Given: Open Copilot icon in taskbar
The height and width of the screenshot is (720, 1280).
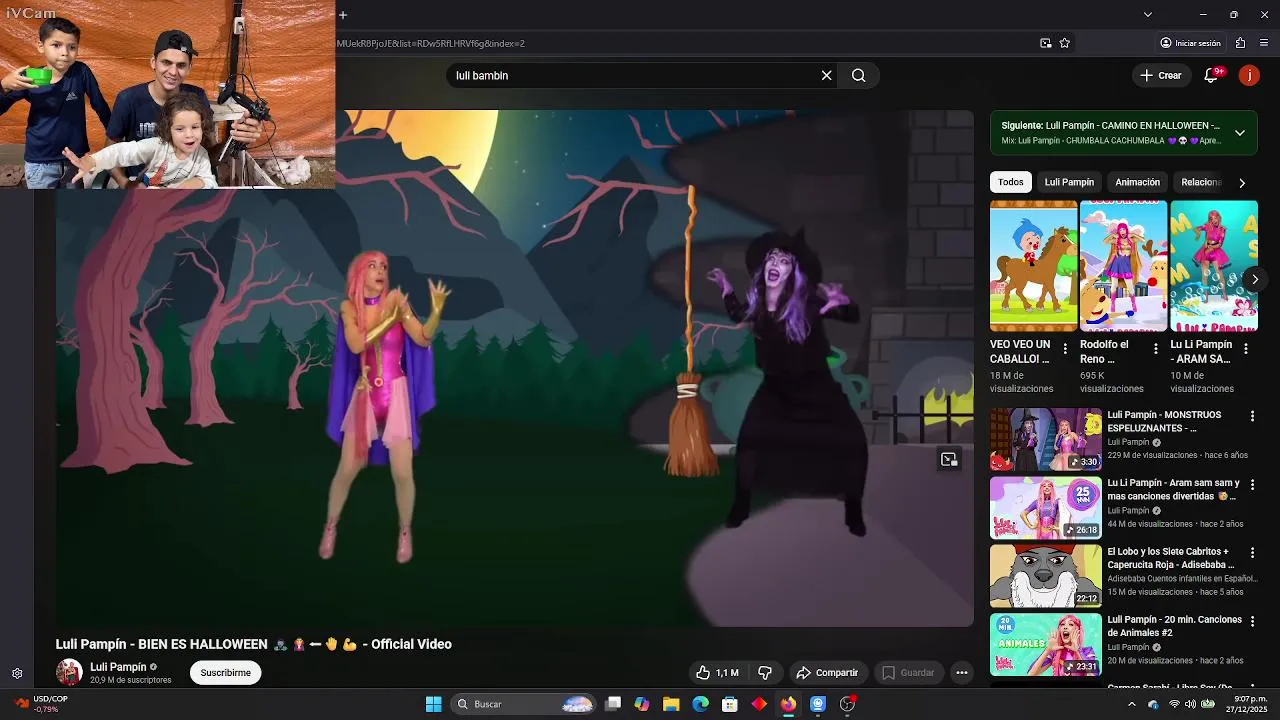Looking at the screenshot, I should 642,704.
